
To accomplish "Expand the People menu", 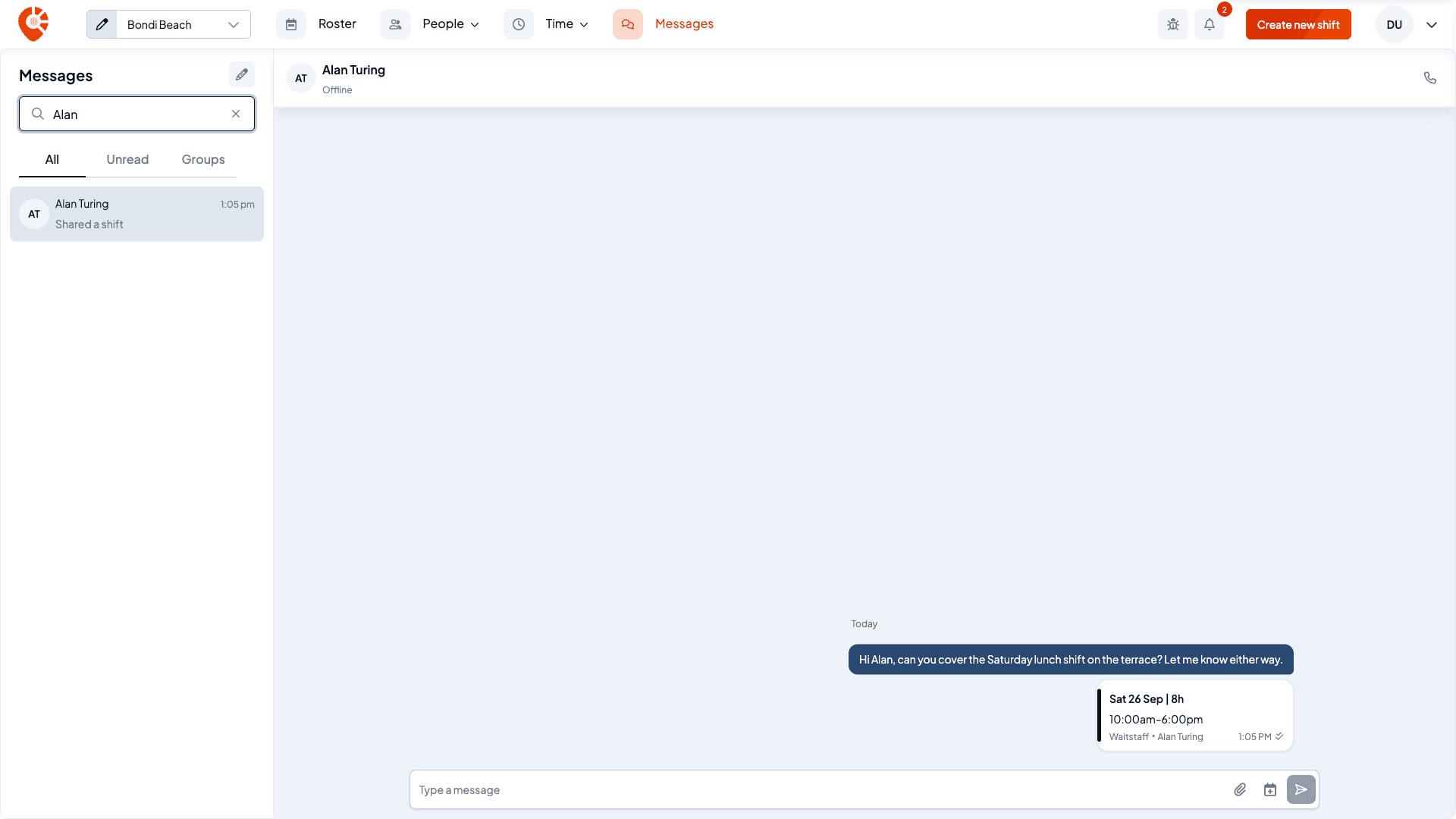I will tap(451, 24).
